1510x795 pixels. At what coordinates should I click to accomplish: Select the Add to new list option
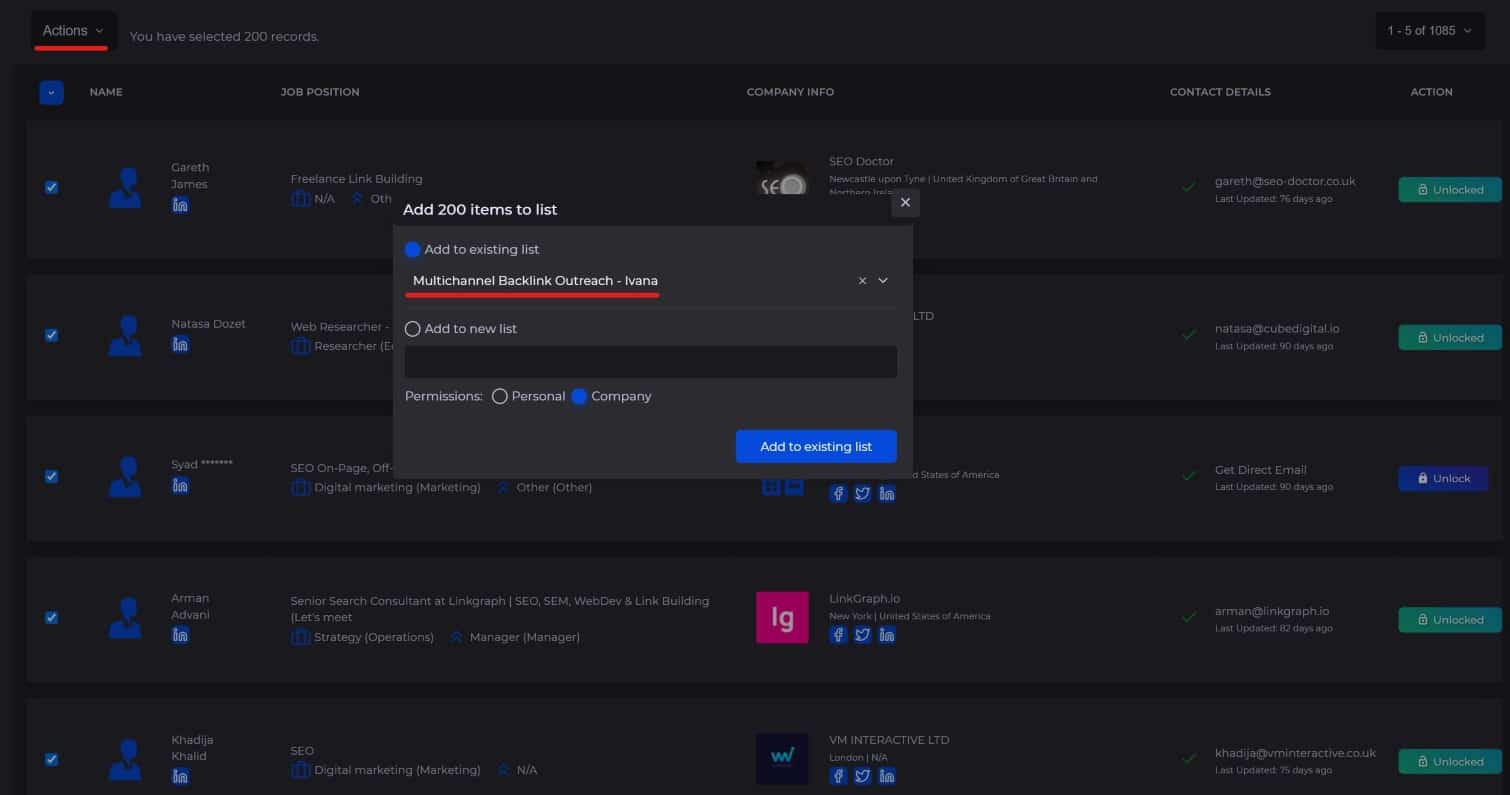click(x=413, y=329)
